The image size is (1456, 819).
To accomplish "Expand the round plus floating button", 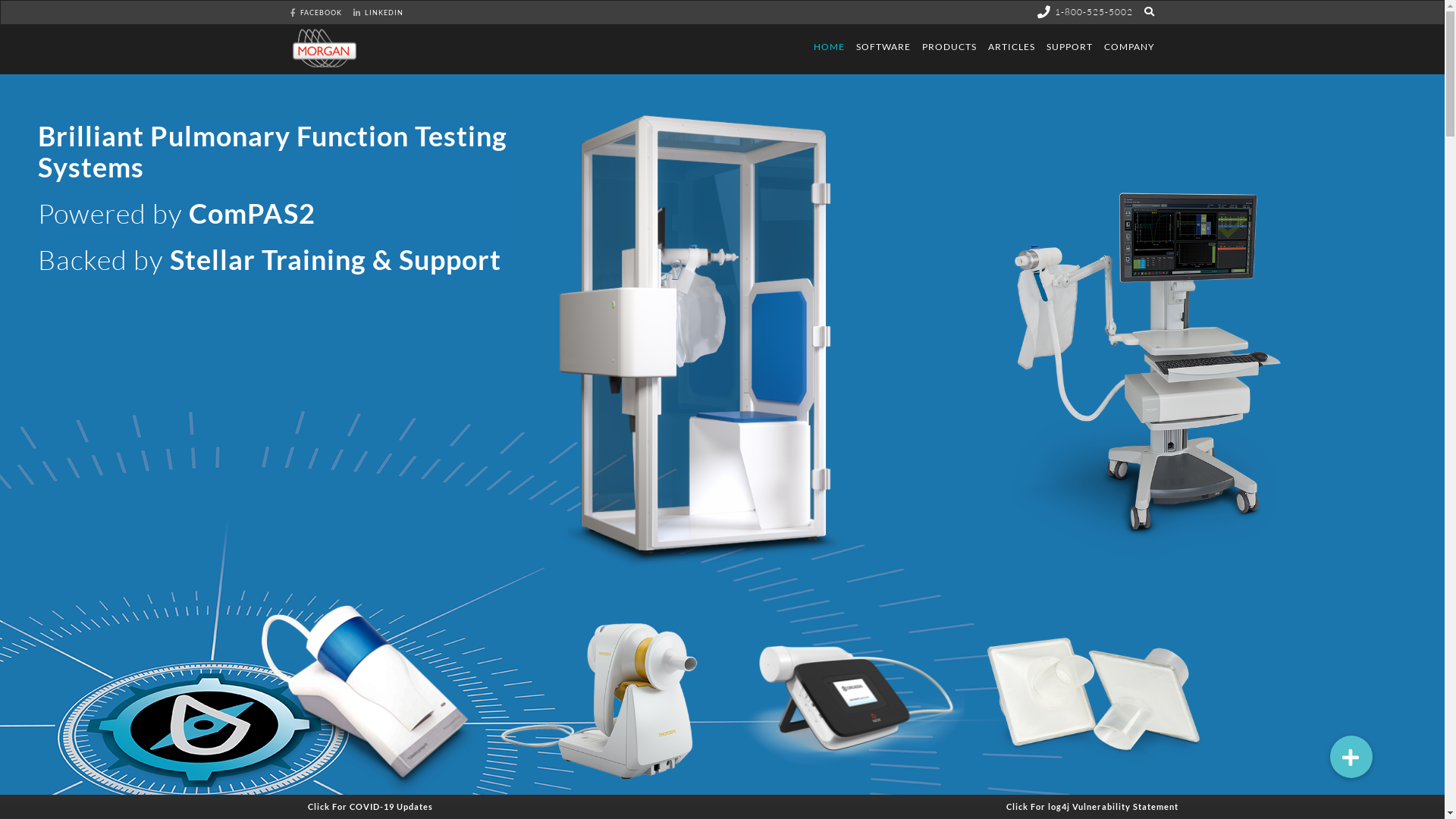I will tap(1351, 757).
